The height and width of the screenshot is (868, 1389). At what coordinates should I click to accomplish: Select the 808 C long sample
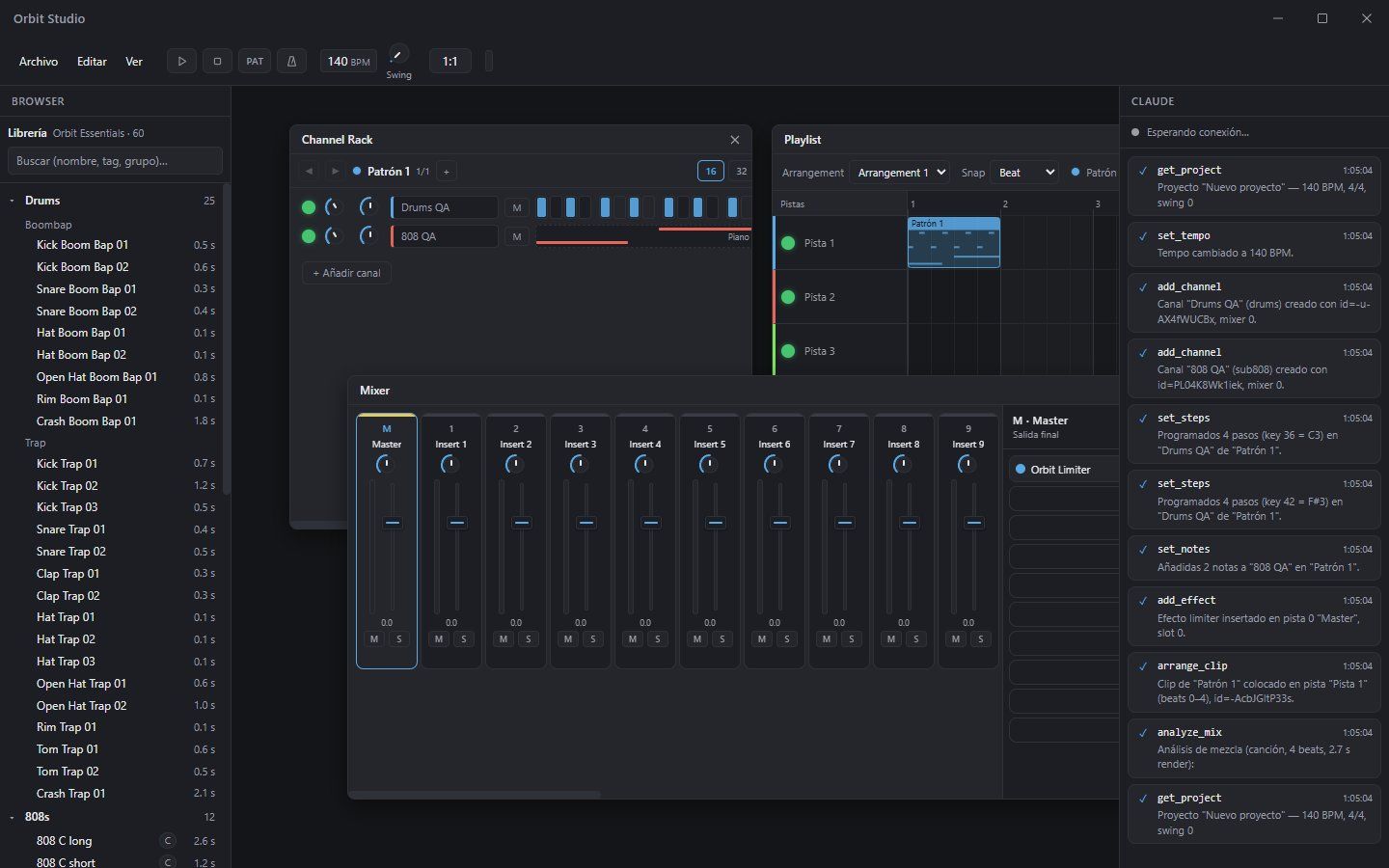[x=112, y=841]
